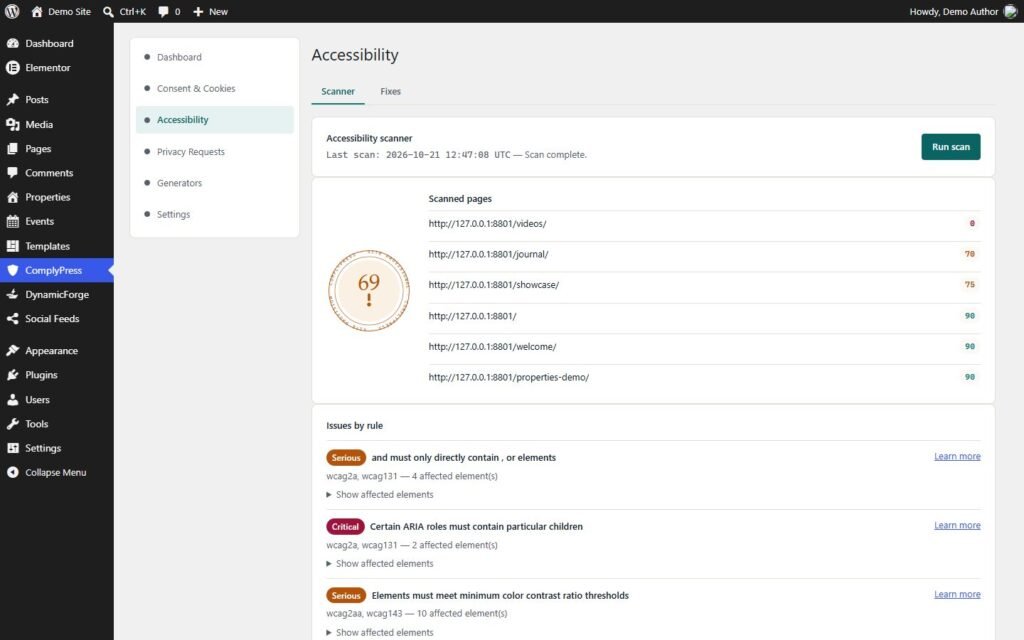Open Pages icon in sidebar
The image size is (1024, 640).
coord(12,148)
